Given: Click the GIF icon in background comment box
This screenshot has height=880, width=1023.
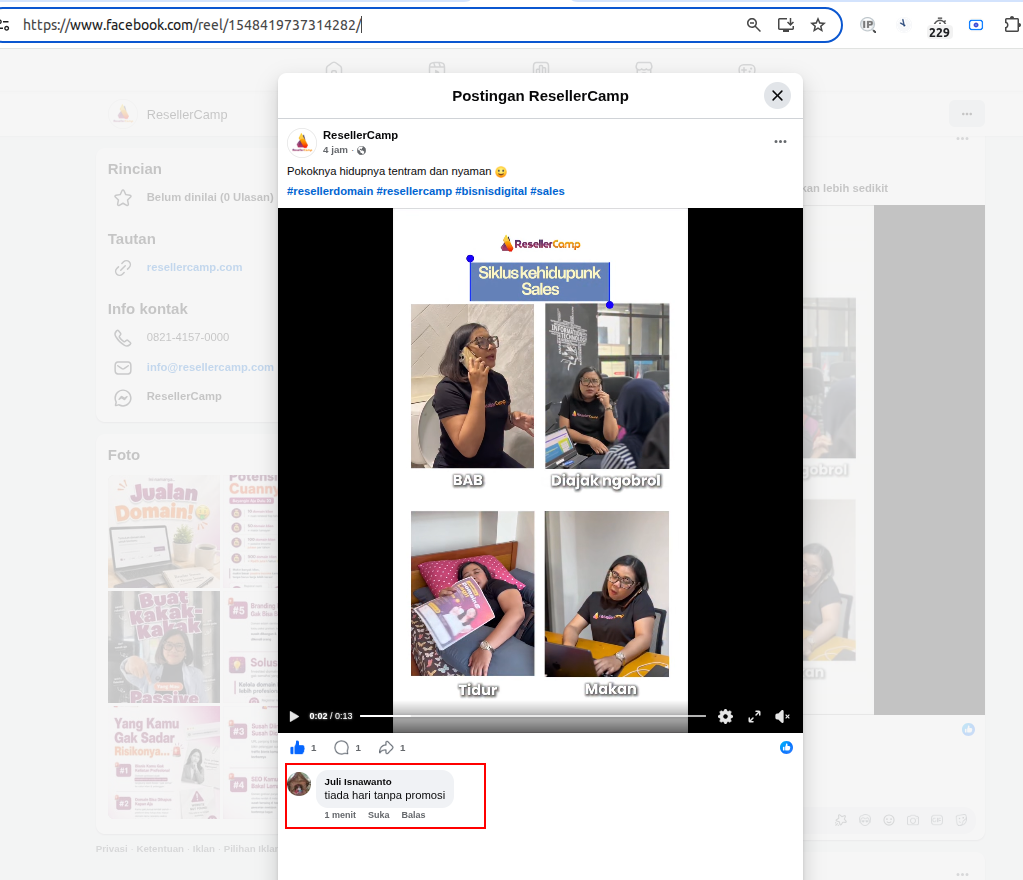Looking at the screenshot, I should click(937, 821).
